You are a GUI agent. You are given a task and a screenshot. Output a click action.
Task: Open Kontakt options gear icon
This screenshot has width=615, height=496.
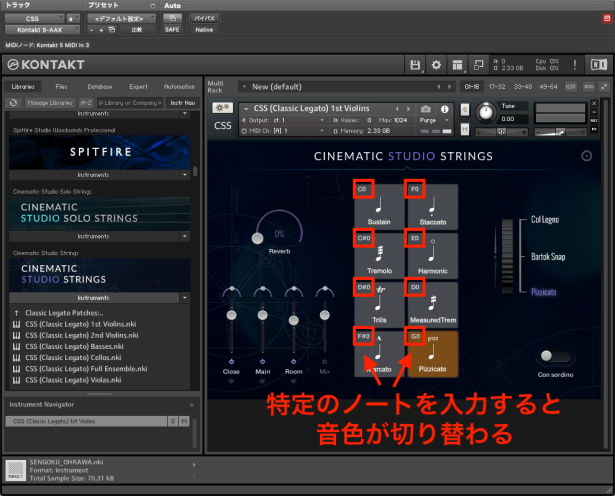tap(436, 65)
